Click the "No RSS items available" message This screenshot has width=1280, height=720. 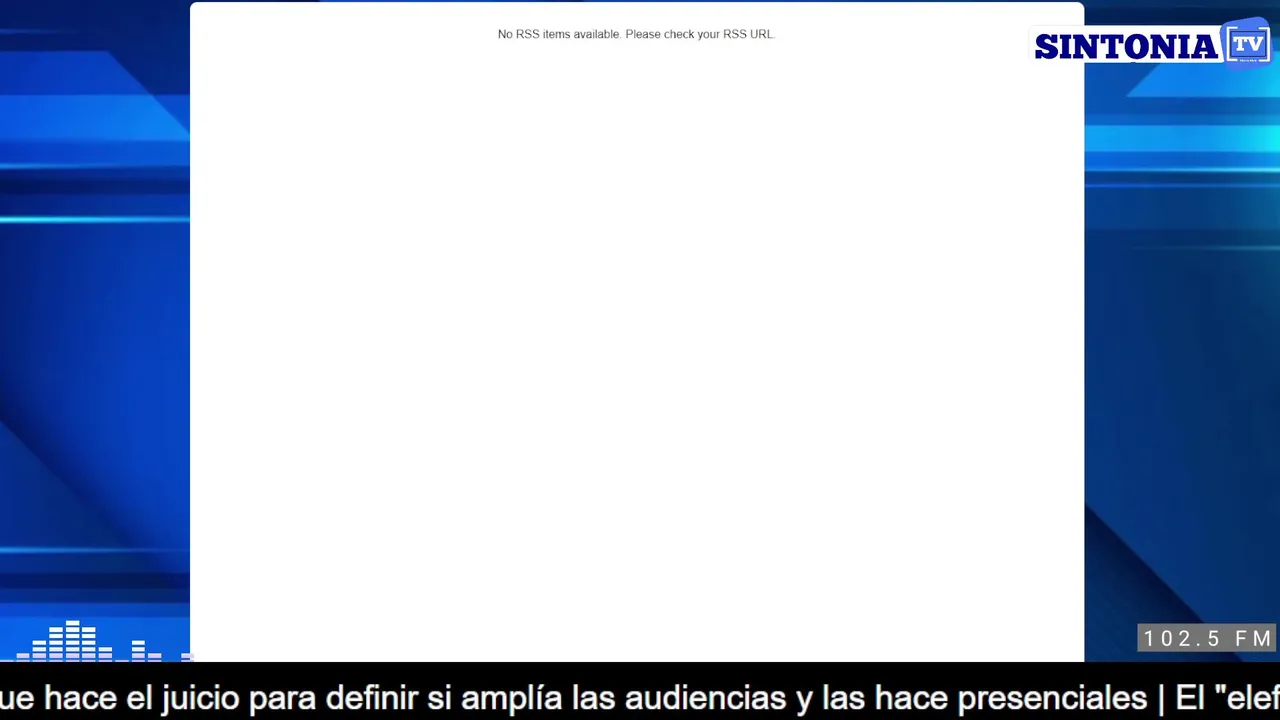[x=636, y=34]
